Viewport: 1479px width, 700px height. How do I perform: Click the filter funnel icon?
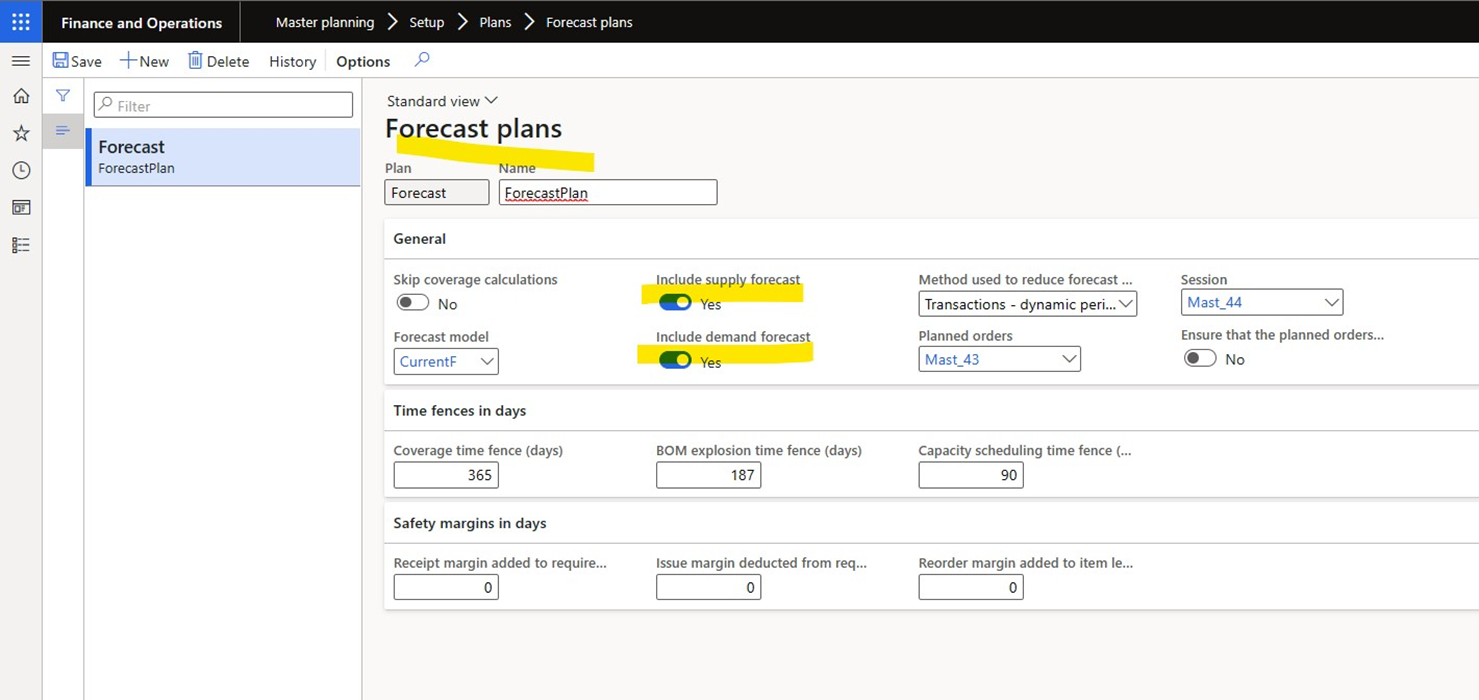point(63,96)
